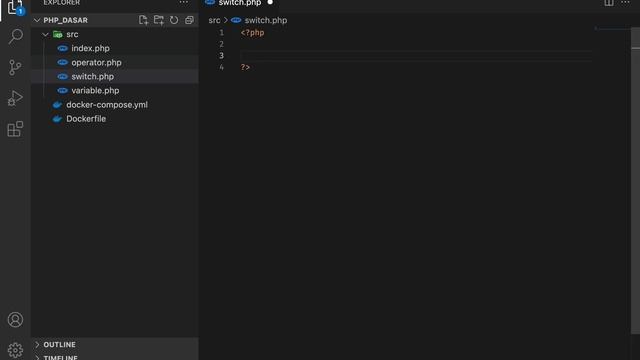Click the src breadcrumb segment
This screenshot has height=360, width=640.
[214, 20]
